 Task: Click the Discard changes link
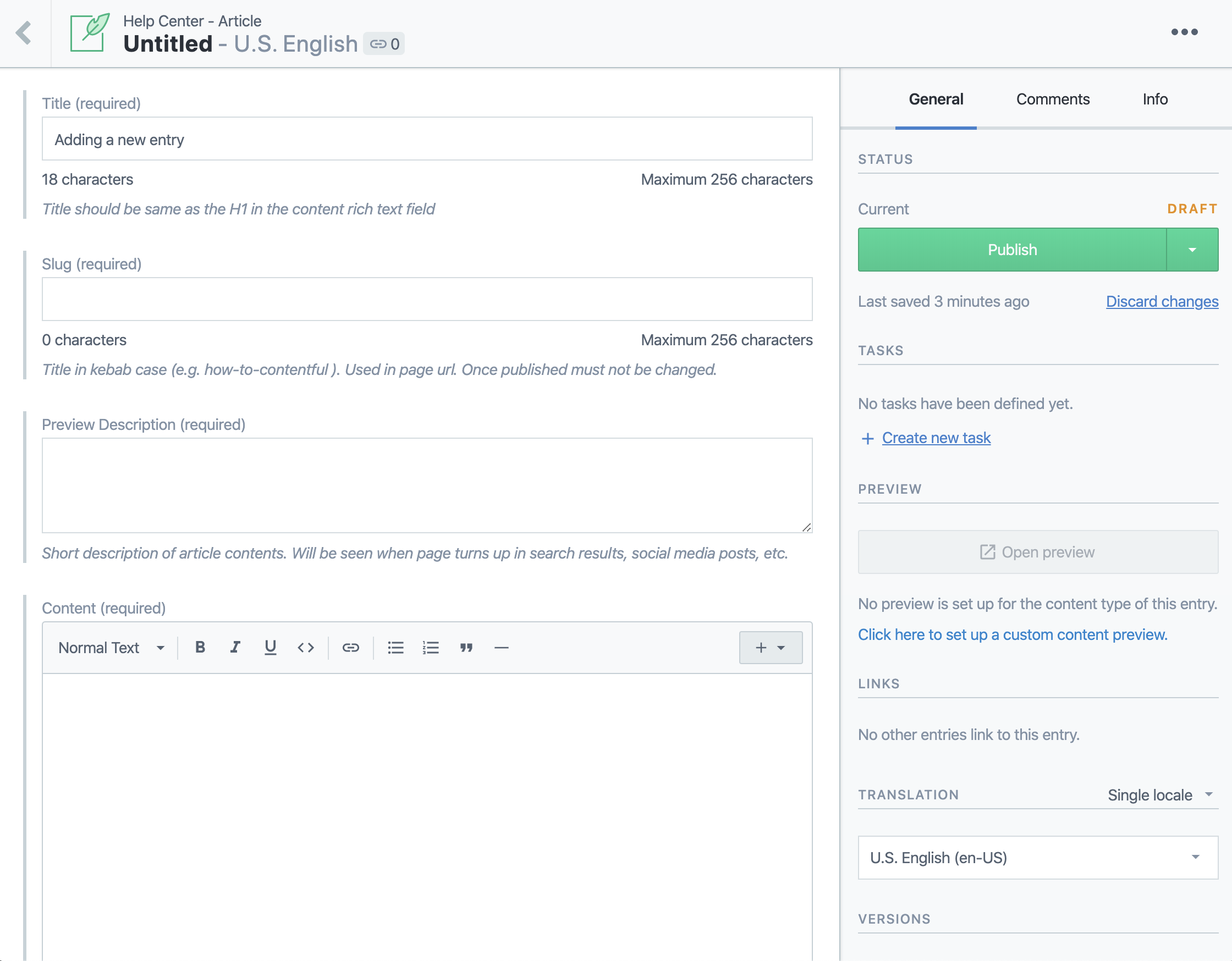click(x=1162, y=301)
